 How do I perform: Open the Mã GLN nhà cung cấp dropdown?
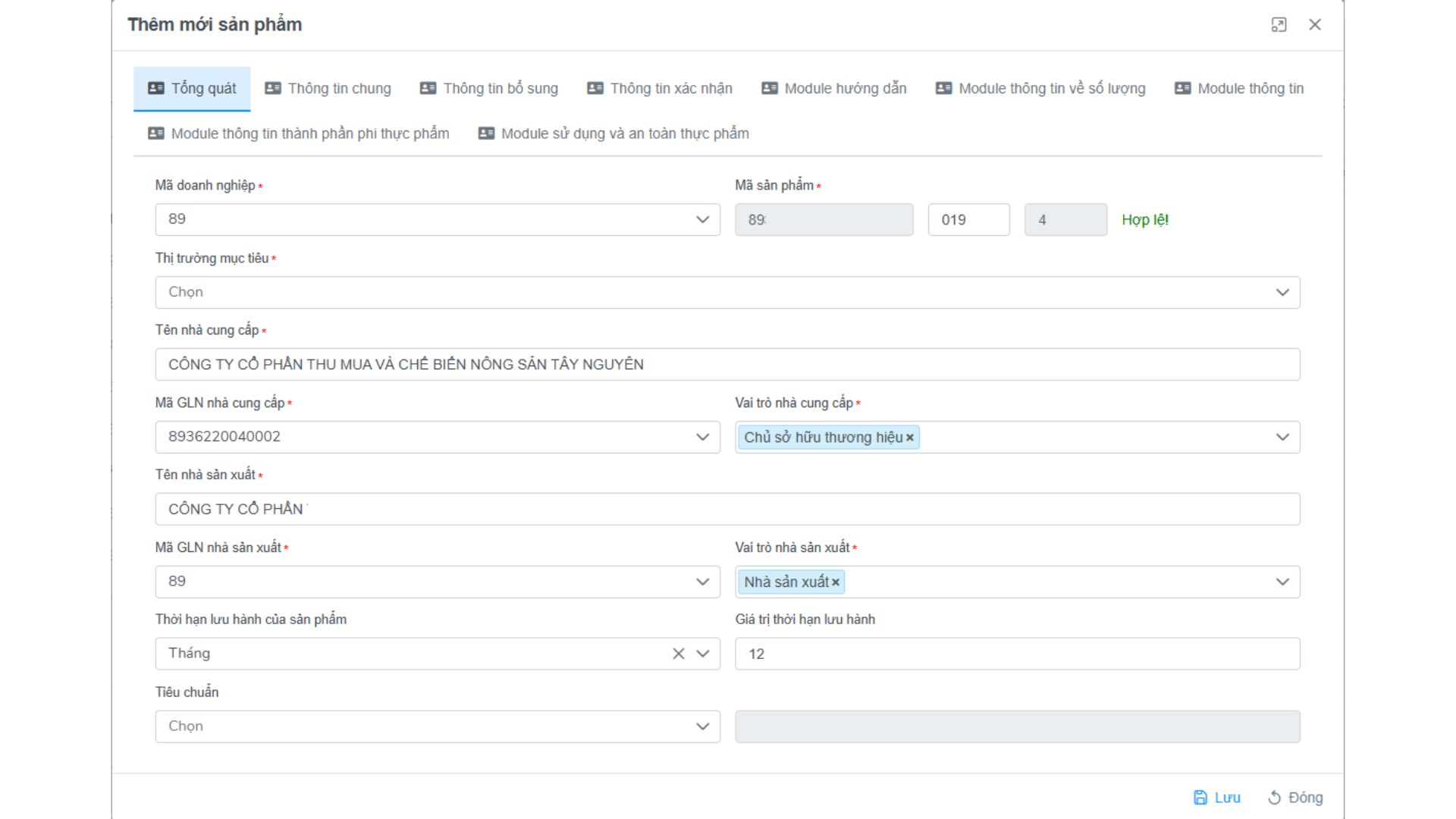click(702, 438)
